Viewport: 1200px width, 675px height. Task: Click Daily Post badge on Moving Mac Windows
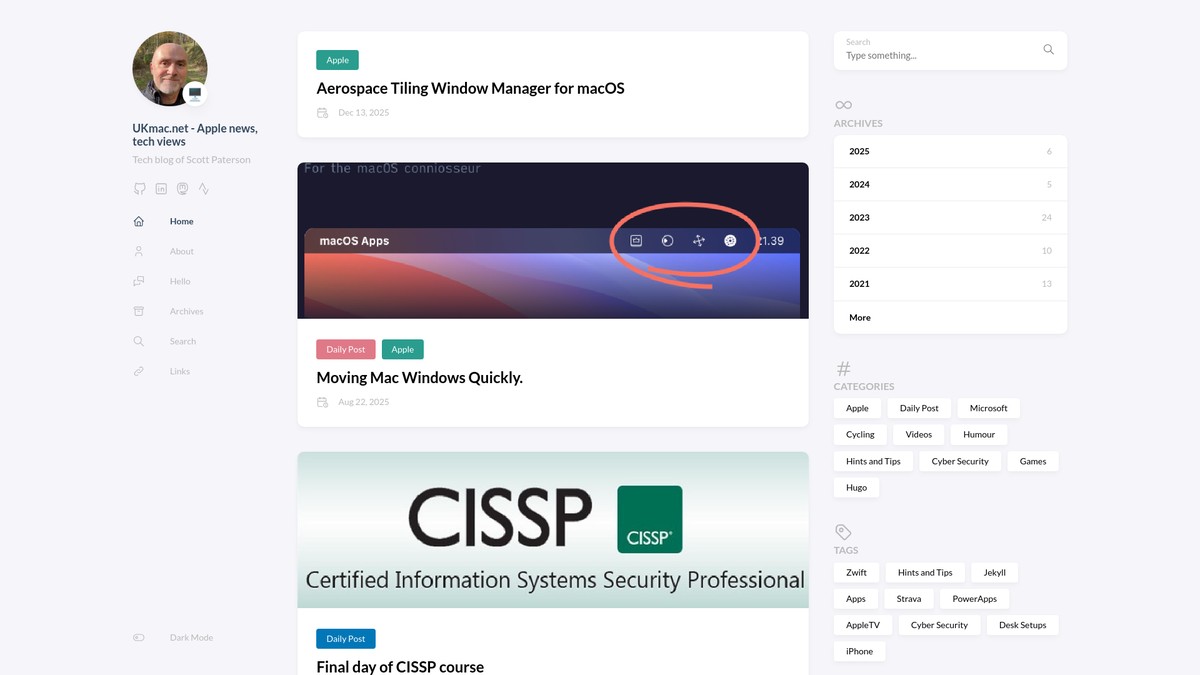(x=346, y=349)
